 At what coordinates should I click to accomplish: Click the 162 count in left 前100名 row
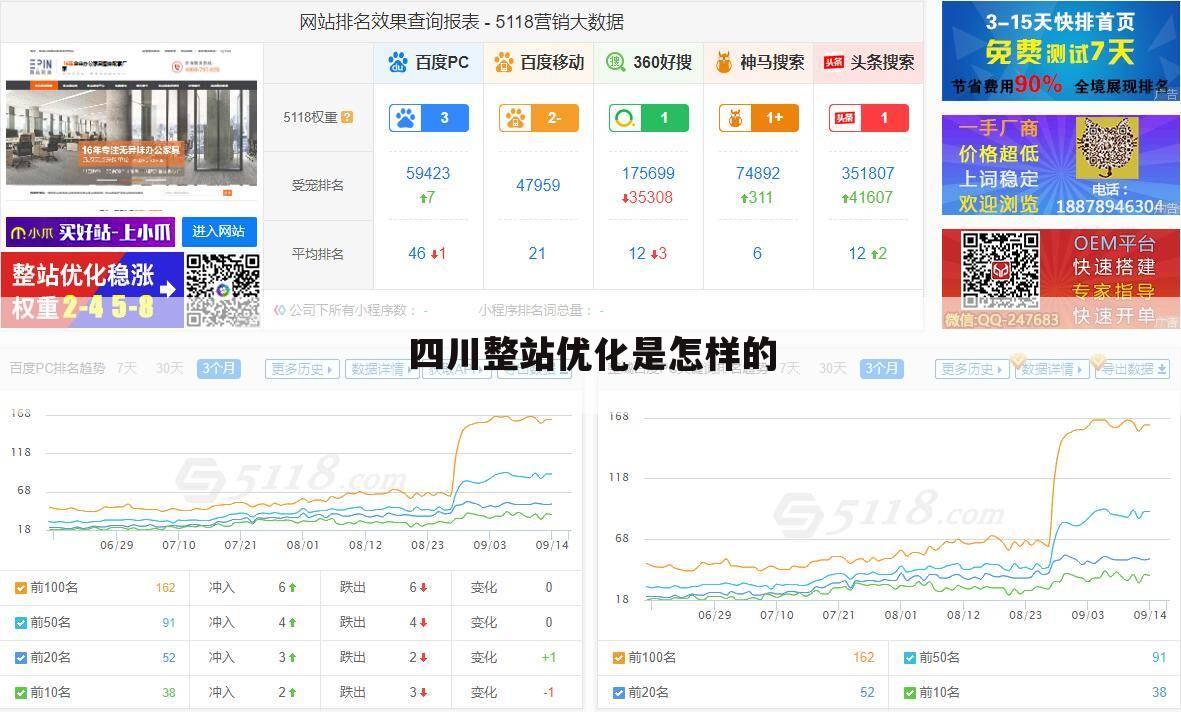click(165, 588)
